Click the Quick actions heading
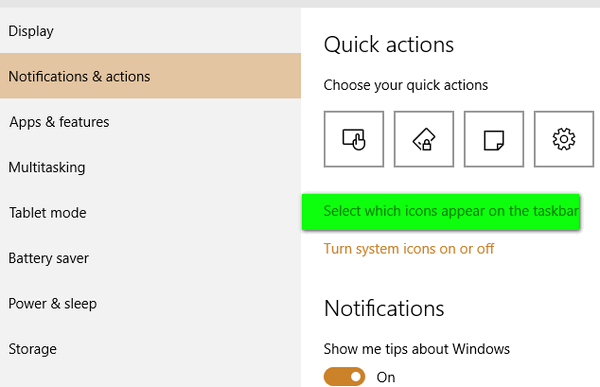The image size is (600, 387). [x=388, y=45]
